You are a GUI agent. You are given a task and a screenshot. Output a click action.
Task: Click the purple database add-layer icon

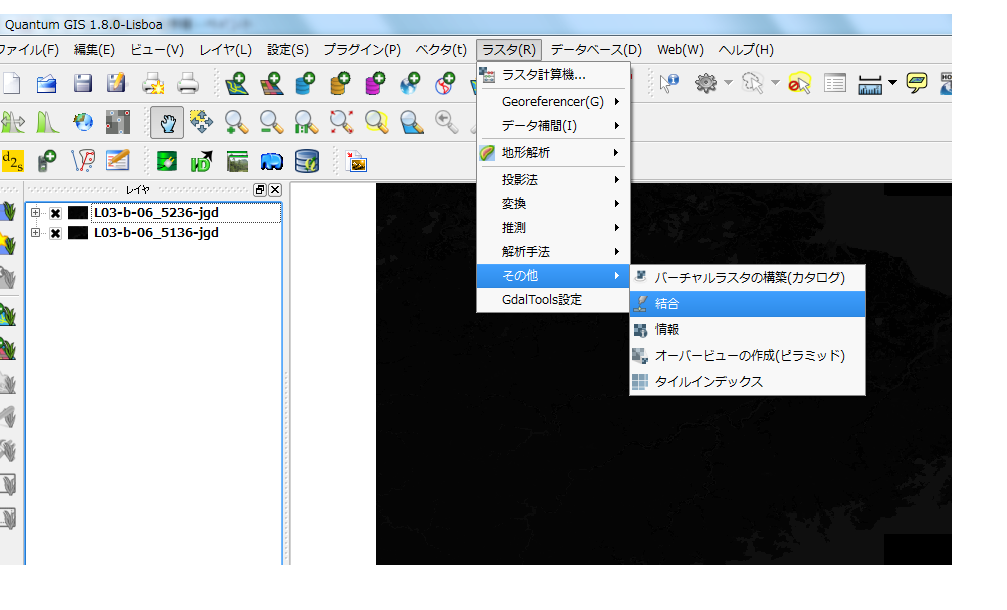click(x=374, y=83)
